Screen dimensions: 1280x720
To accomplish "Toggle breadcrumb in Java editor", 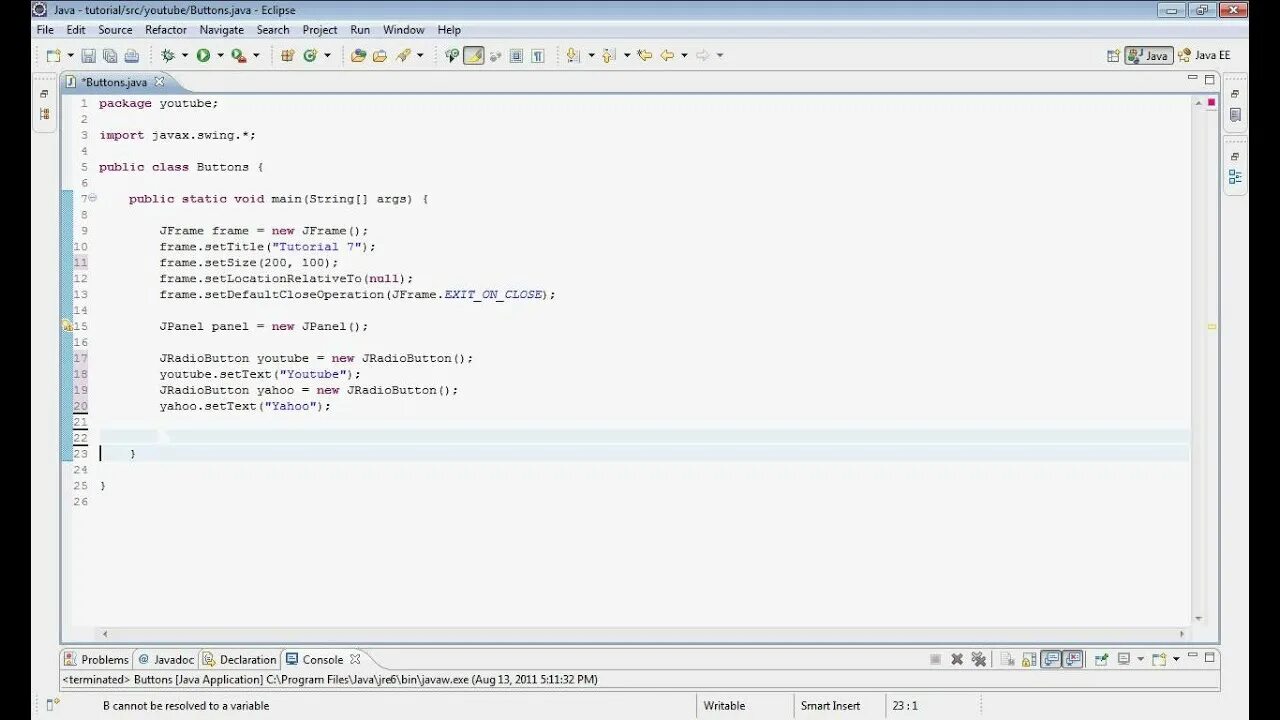I will tap(452, 56).
